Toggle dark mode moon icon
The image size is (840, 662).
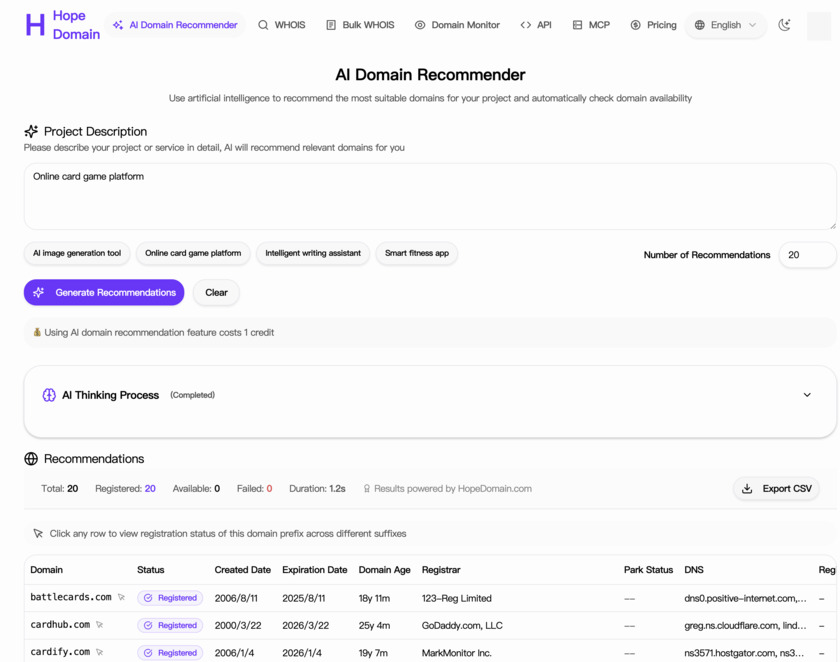tap(785, 25)
